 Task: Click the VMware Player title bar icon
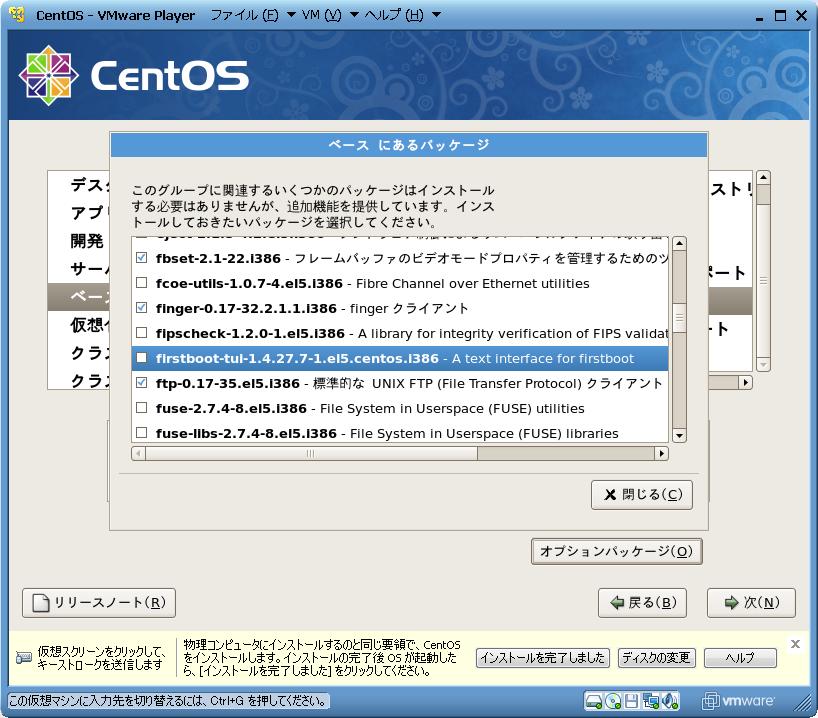pos(16,15)
